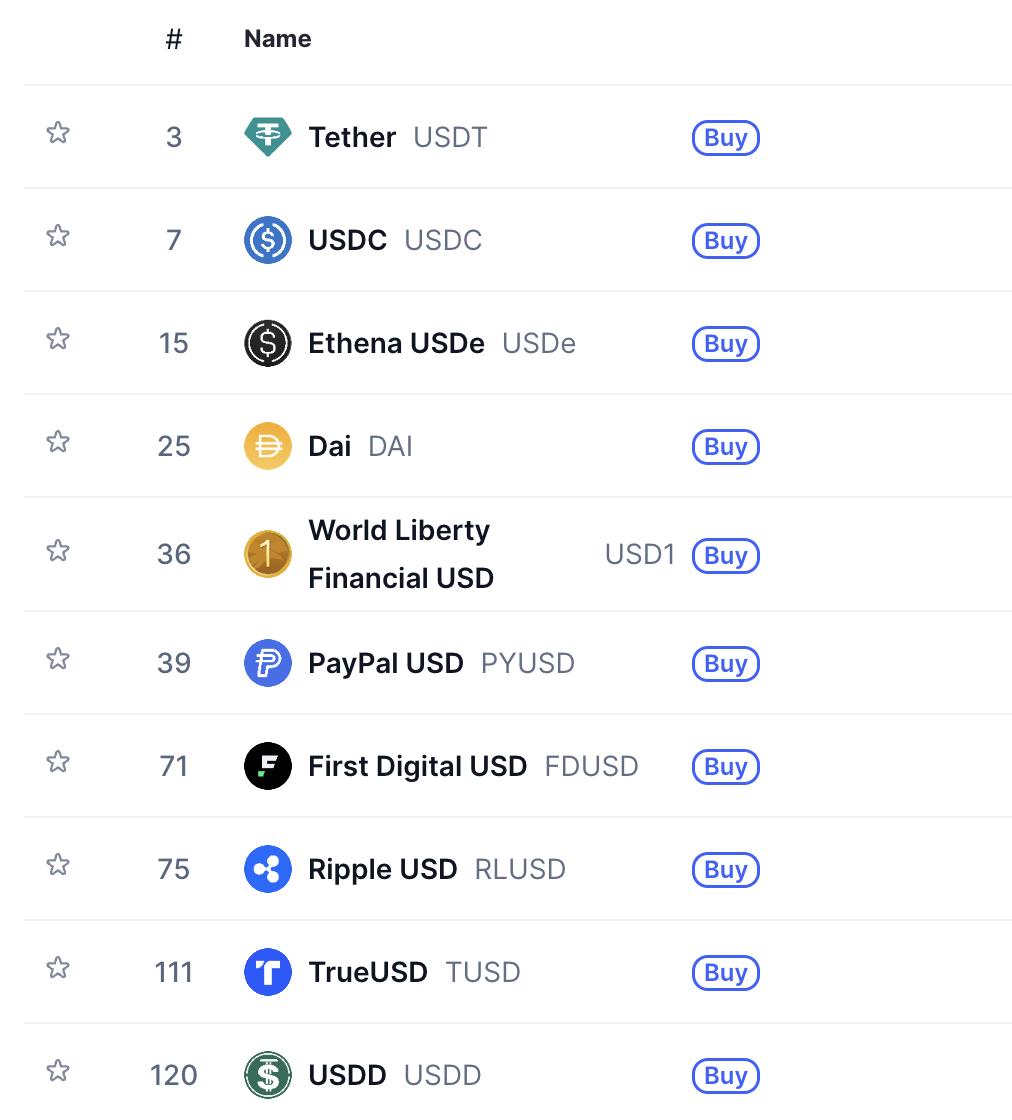The image size is (1012, 1120).
Task: Open the USDD name link
Action: tap(347, 1075)
